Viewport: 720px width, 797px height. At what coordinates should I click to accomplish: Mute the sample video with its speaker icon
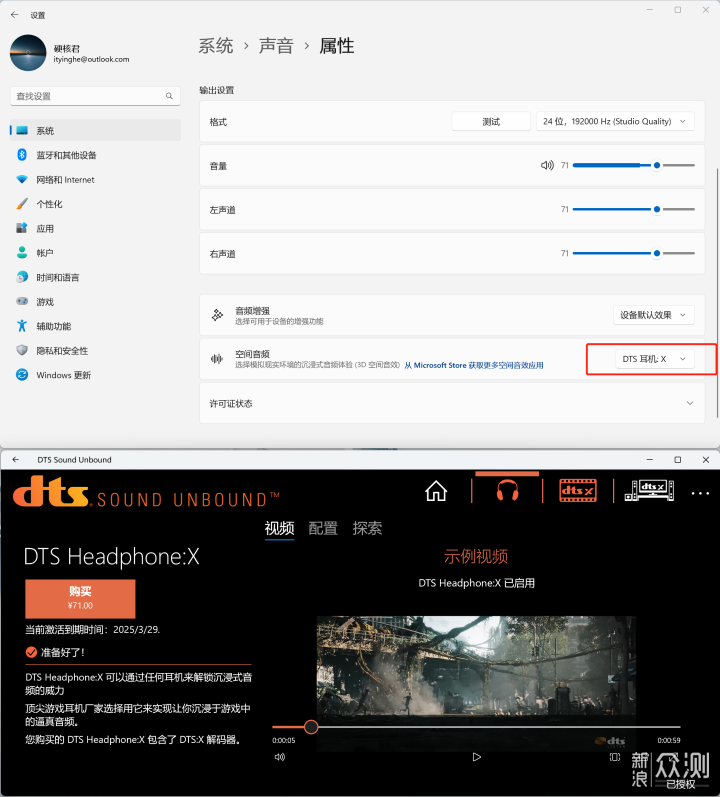(279, 757)
